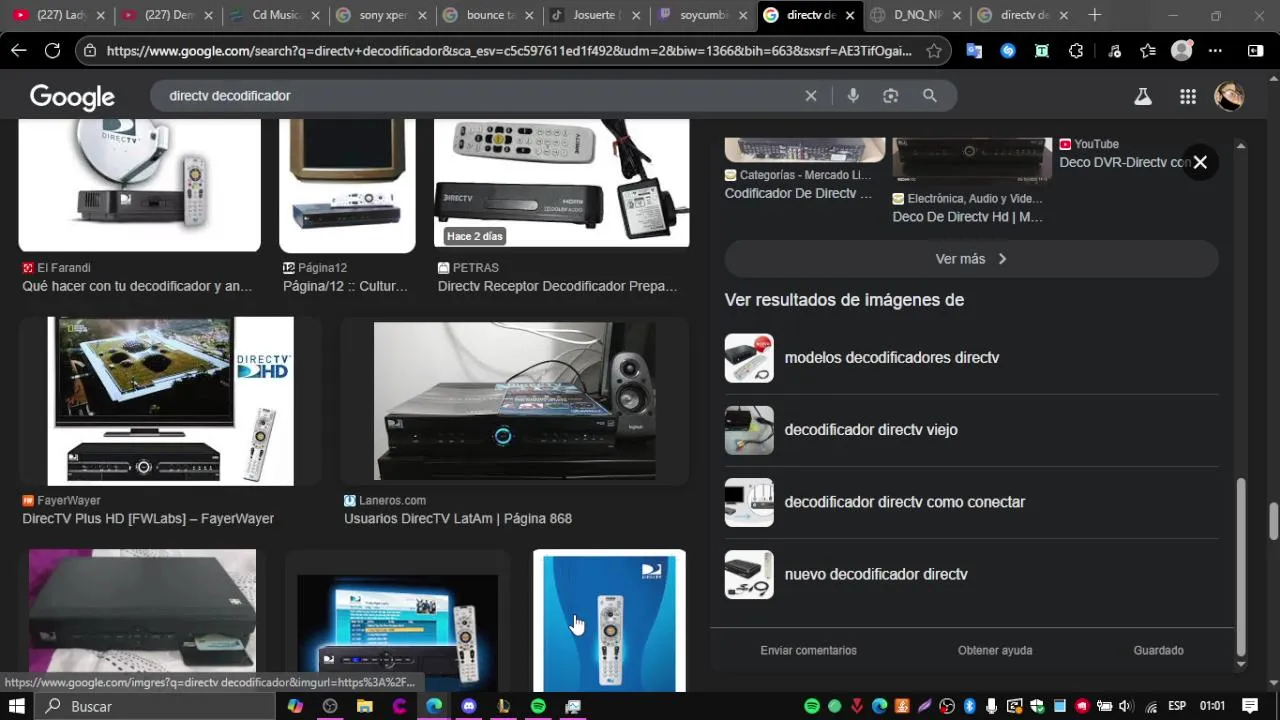Submit the search with the magnifier icon
1280x720 pixels.
(x=930, y=96)
